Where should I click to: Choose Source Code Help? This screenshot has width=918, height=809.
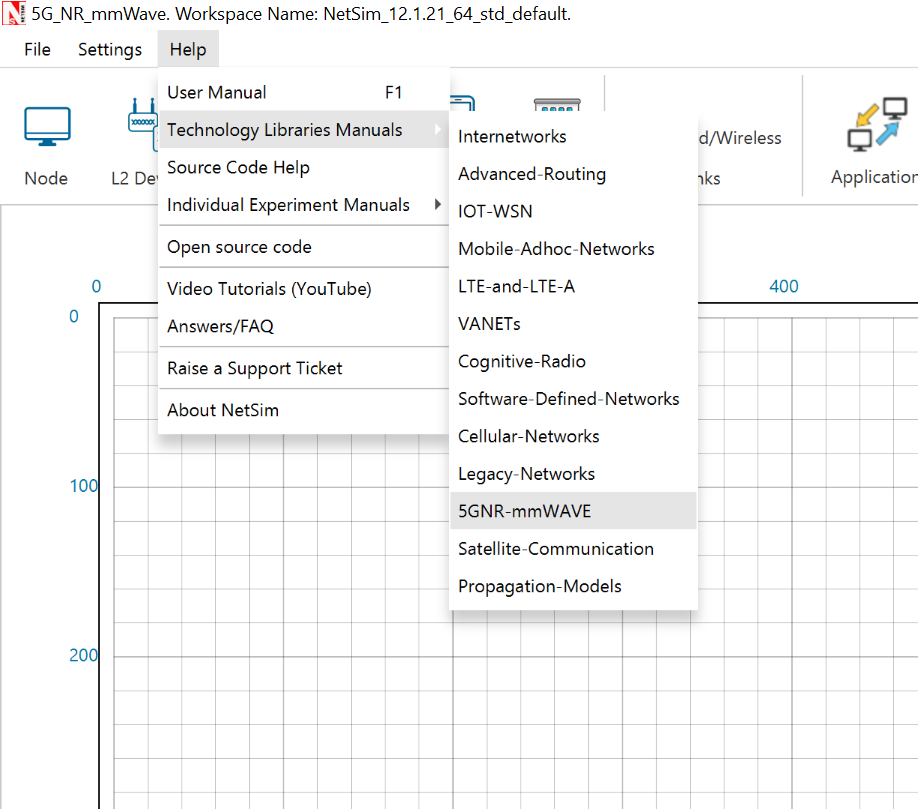point(303,167)
